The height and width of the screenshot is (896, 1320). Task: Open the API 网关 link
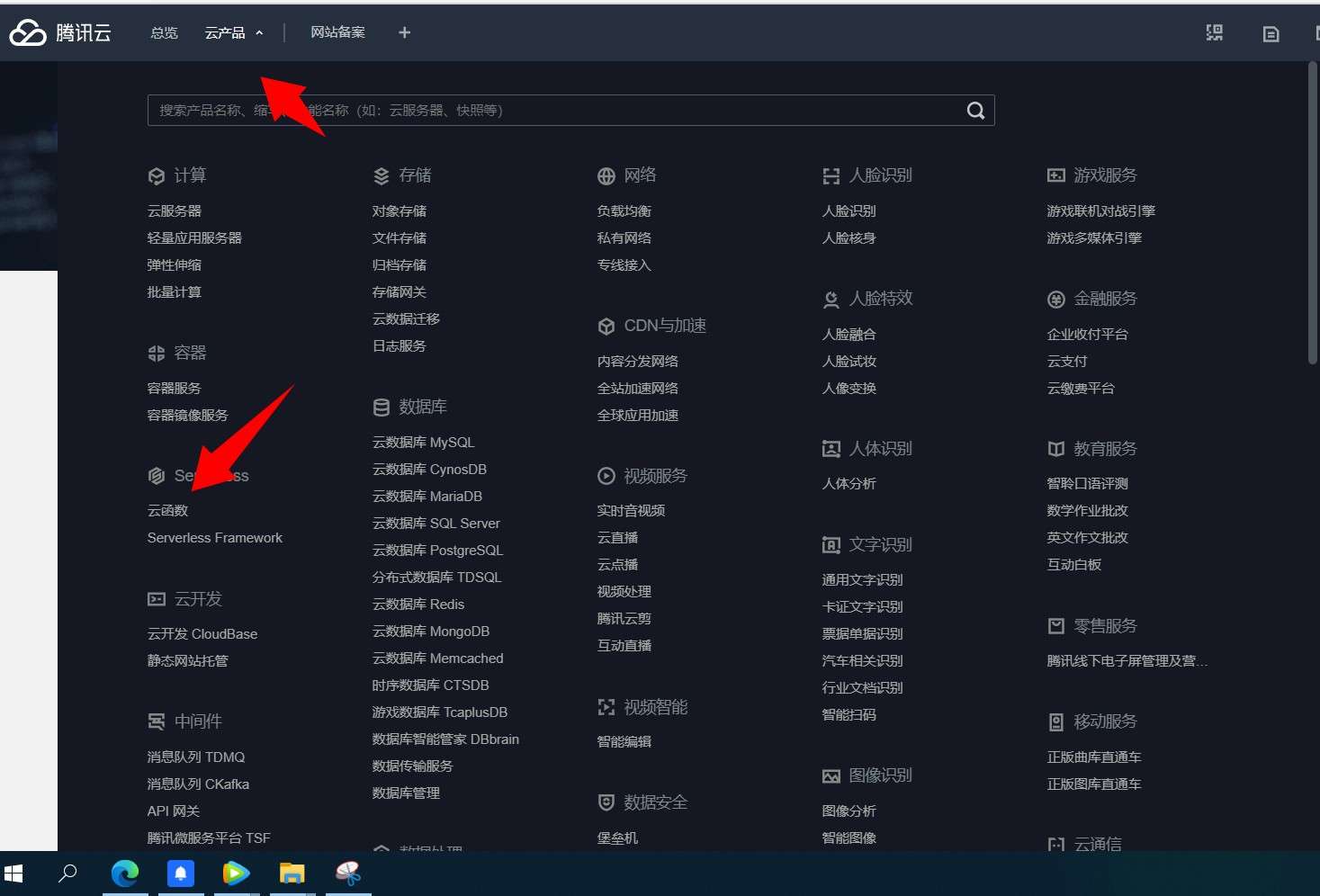click(x=174, y=811)
